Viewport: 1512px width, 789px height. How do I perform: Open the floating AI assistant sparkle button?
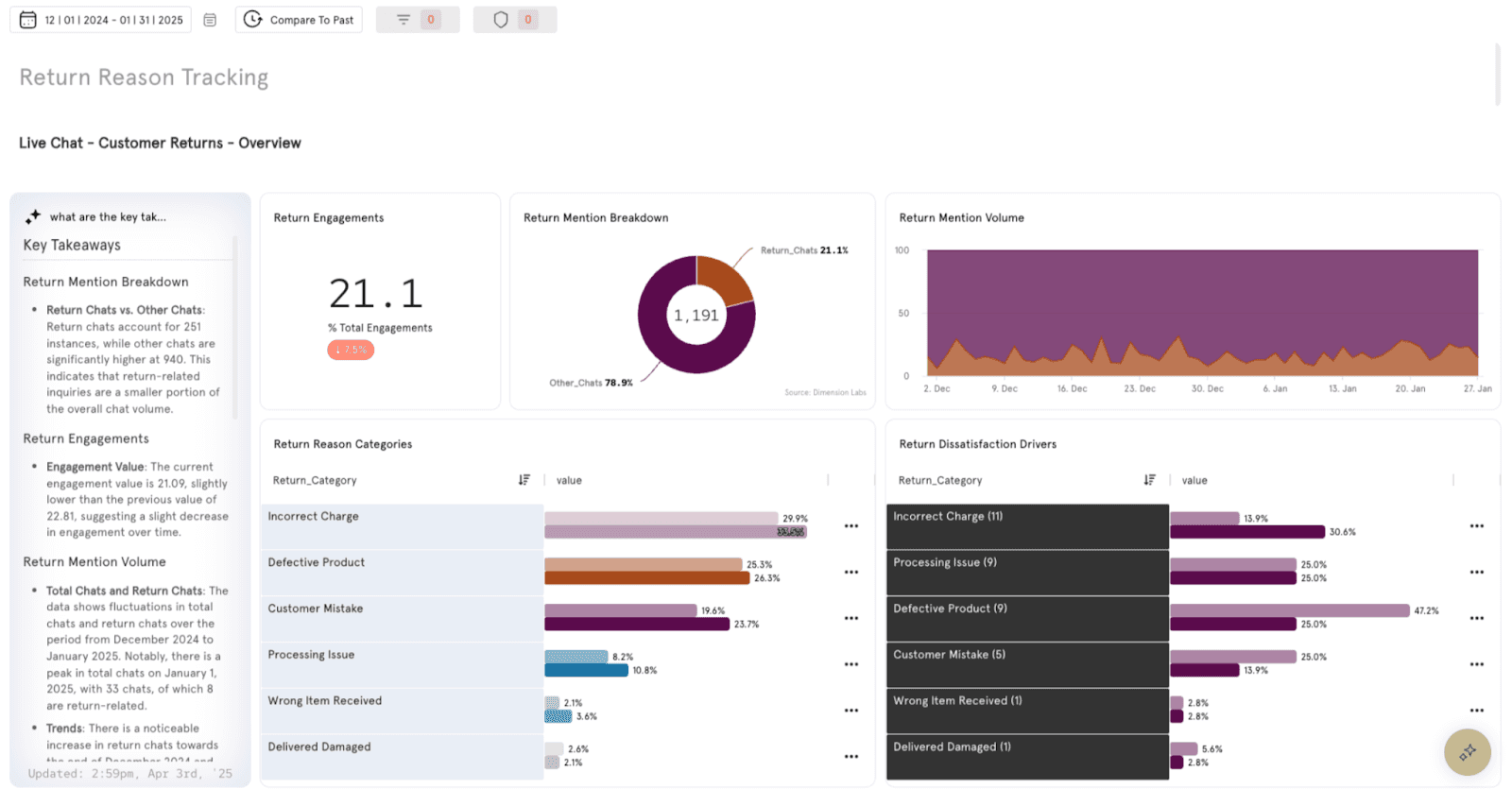1467,752
